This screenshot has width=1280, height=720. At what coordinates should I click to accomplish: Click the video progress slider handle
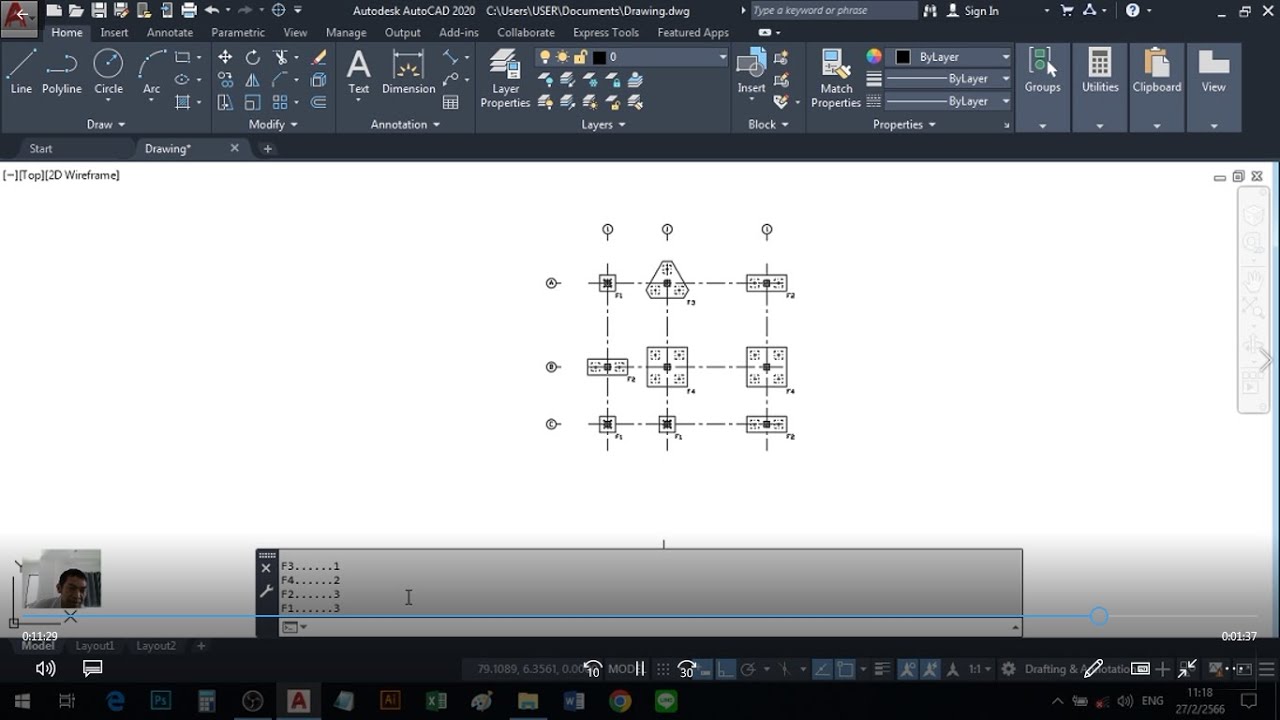click(x=1099, y=616)
